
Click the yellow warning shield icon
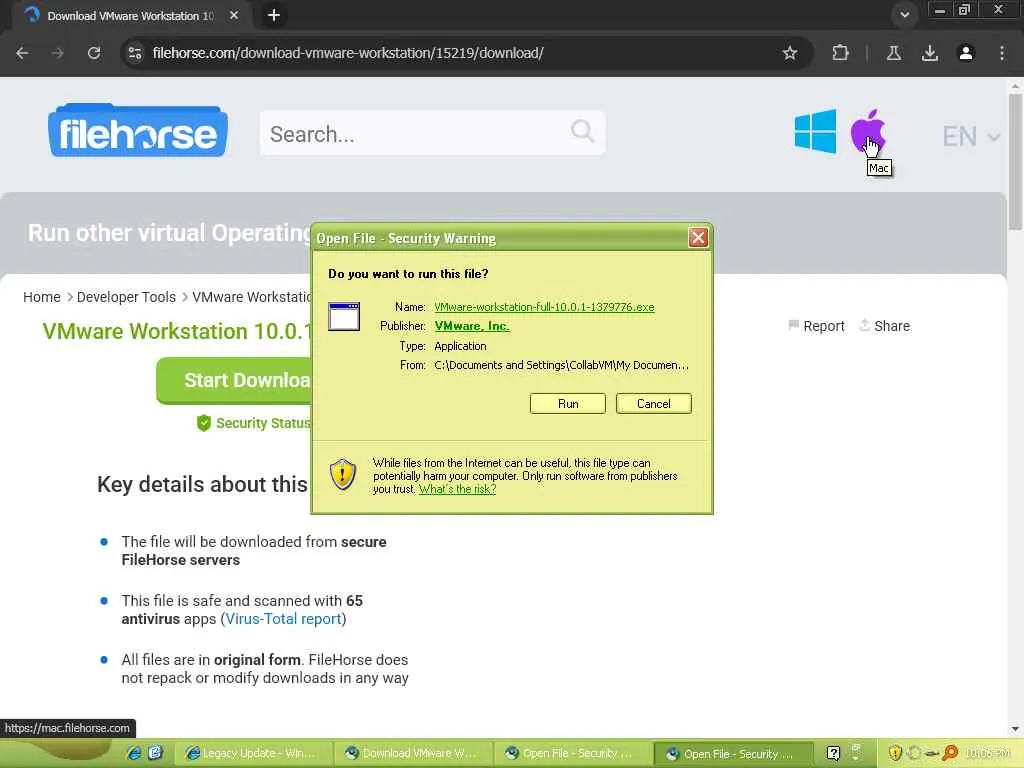[x=343, y=475]
